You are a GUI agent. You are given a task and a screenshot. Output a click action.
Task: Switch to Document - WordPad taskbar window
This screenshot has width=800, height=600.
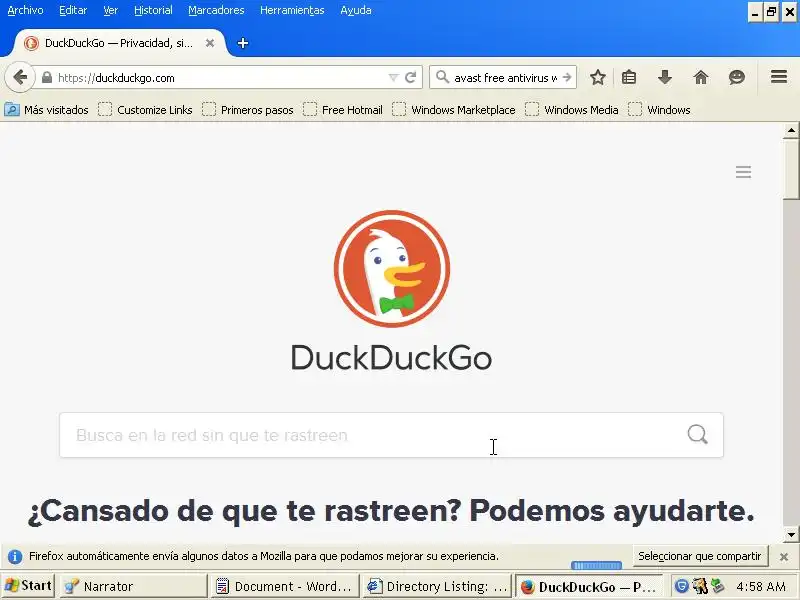coord(284,586)
